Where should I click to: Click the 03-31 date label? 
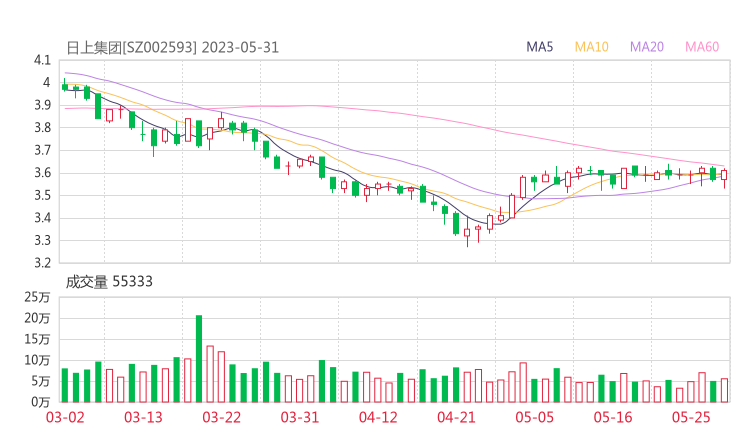[x=300, y=418]
